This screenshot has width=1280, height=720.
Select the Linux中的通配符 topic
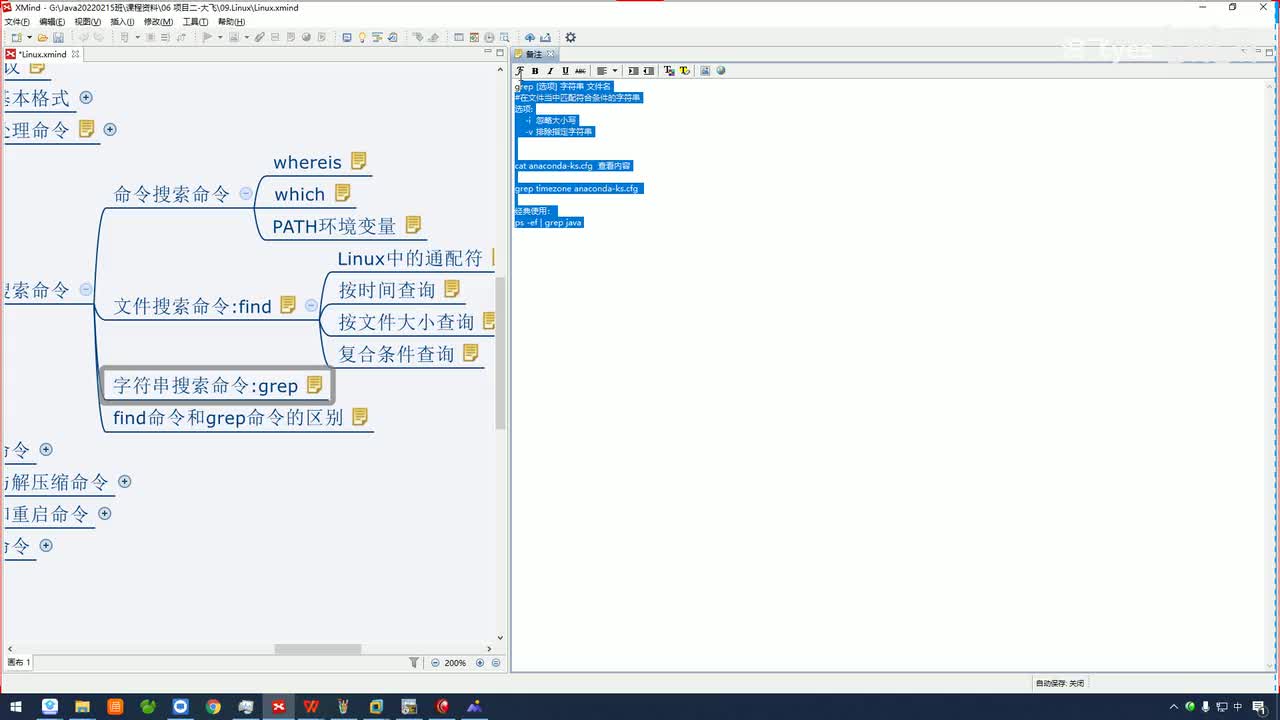tap(410, 258)
